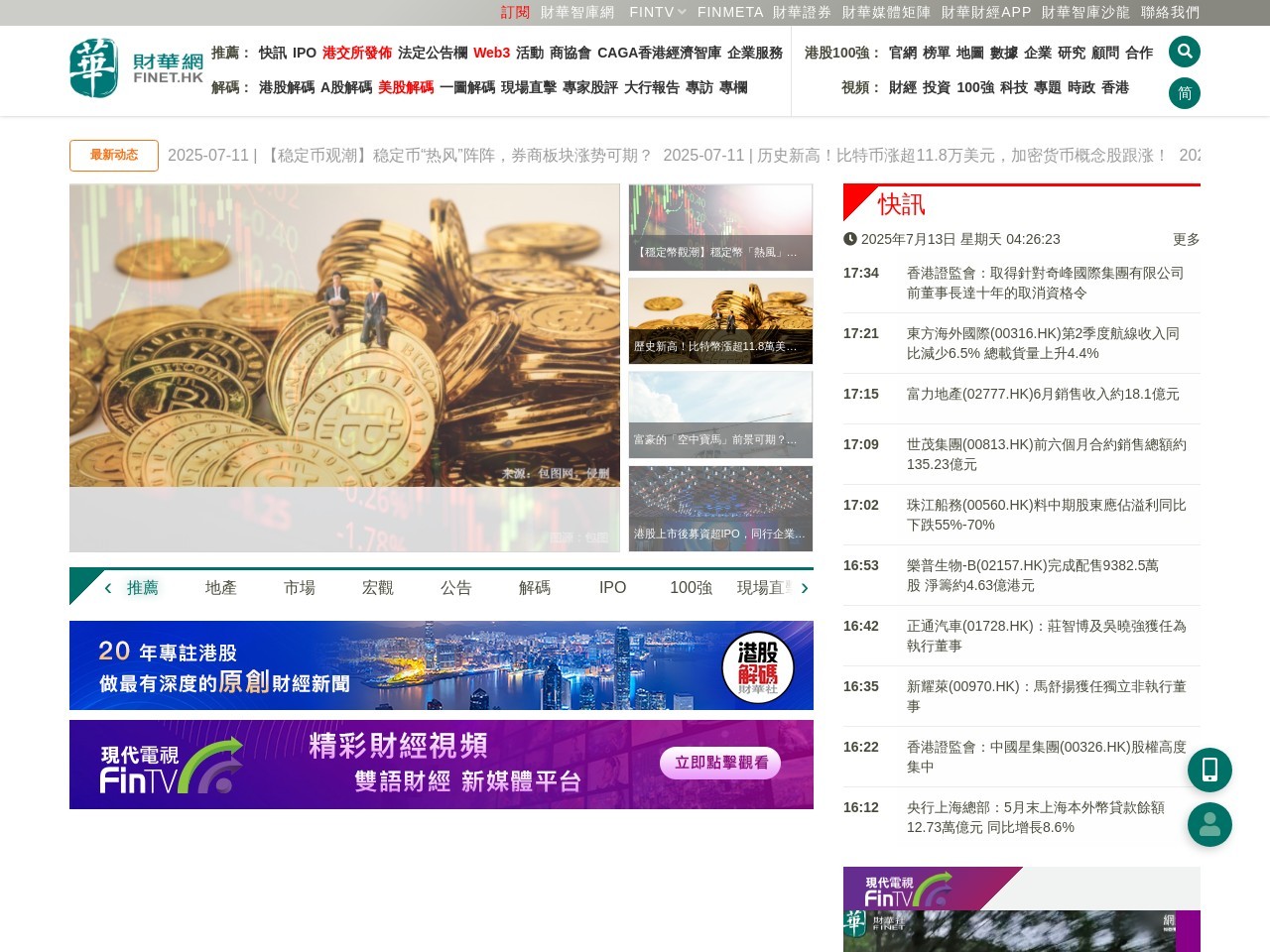Click left chevron of category tab bar
This screenshot has height=952, width=1270.
point(108,587)
